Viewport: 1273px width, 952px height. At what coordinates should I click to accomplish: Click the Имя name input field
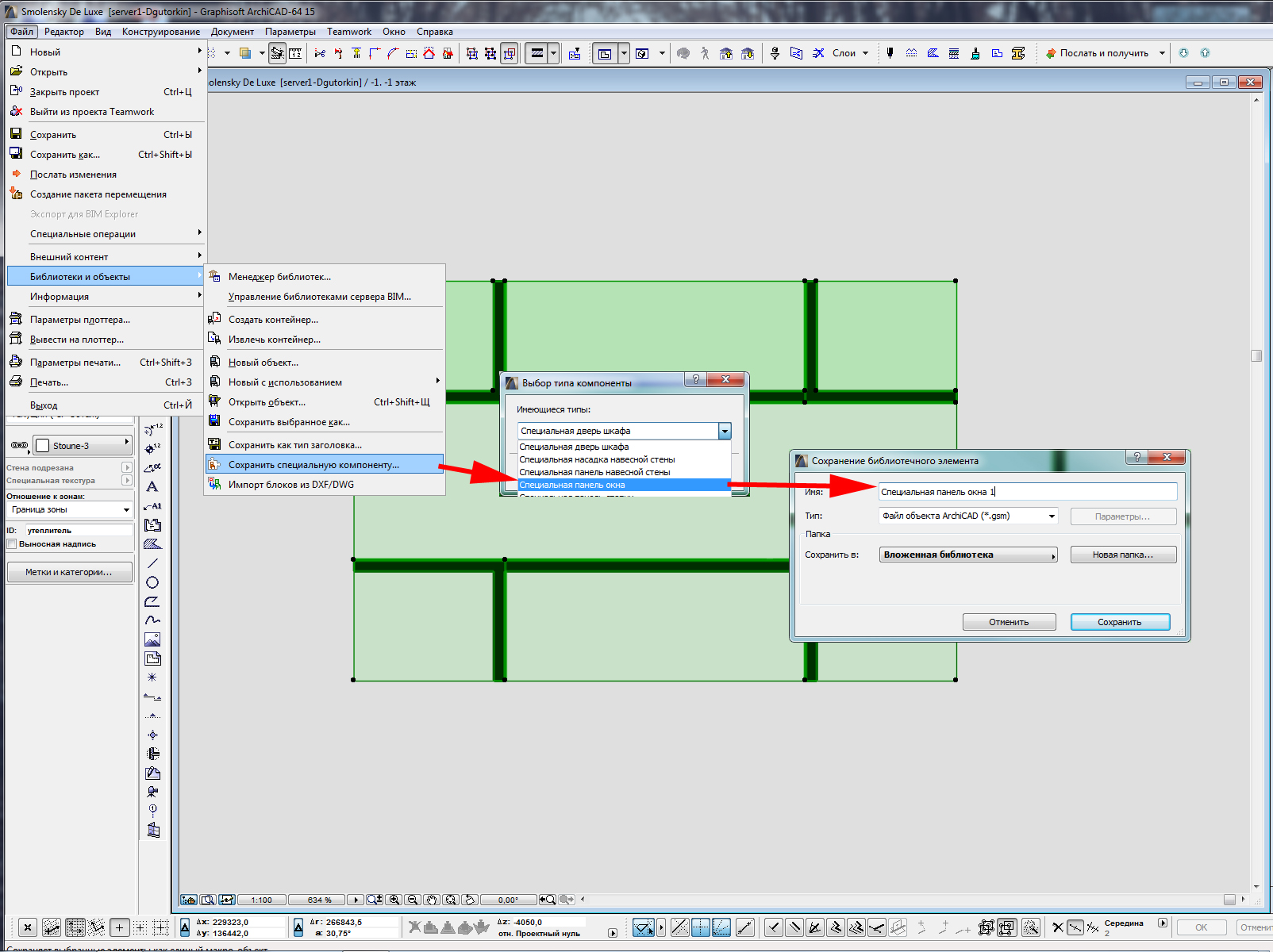click(x=1028, y=492)
